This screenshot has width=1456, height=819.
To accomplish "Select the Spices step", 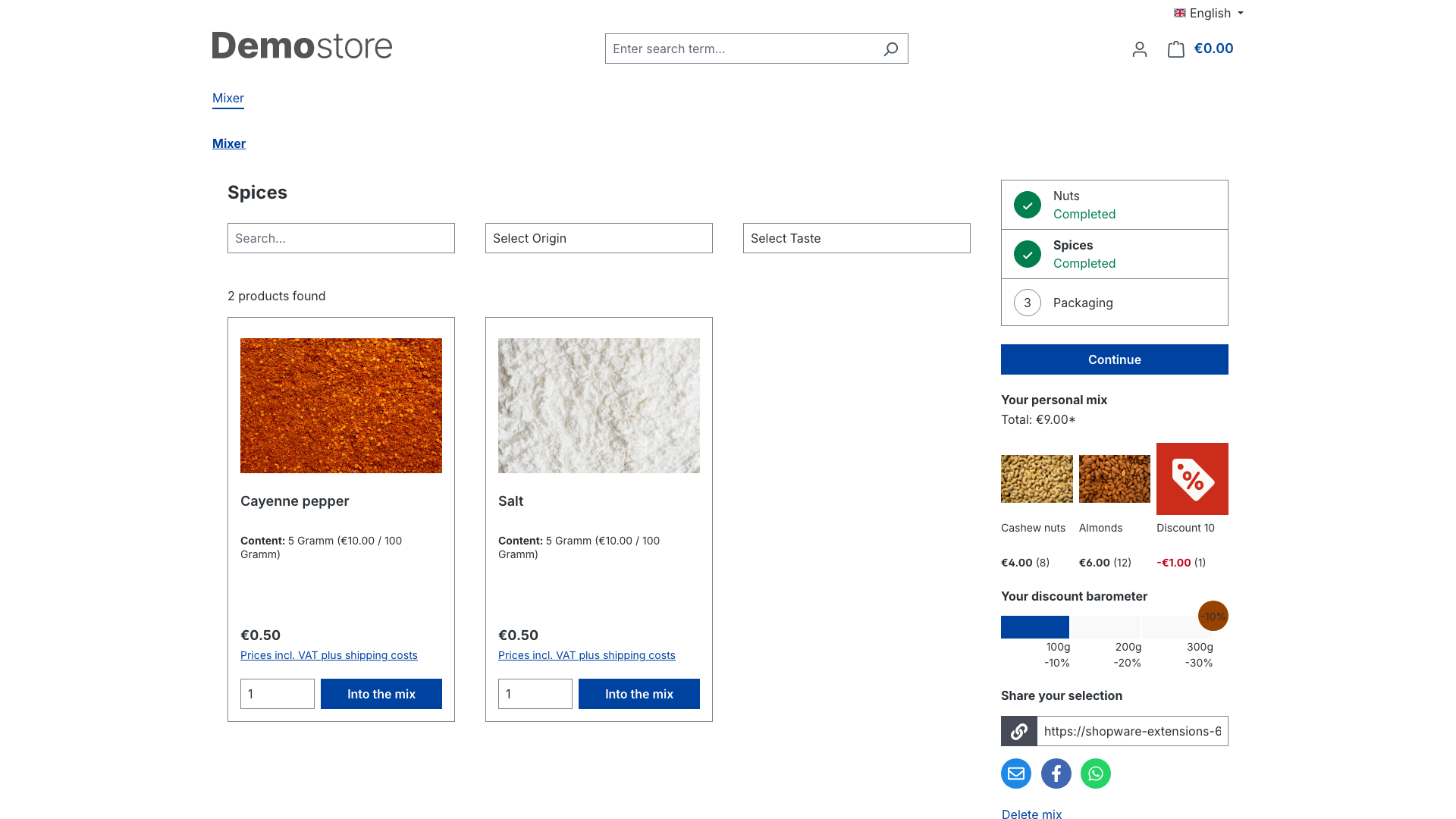I will [x=1115, y=254].
